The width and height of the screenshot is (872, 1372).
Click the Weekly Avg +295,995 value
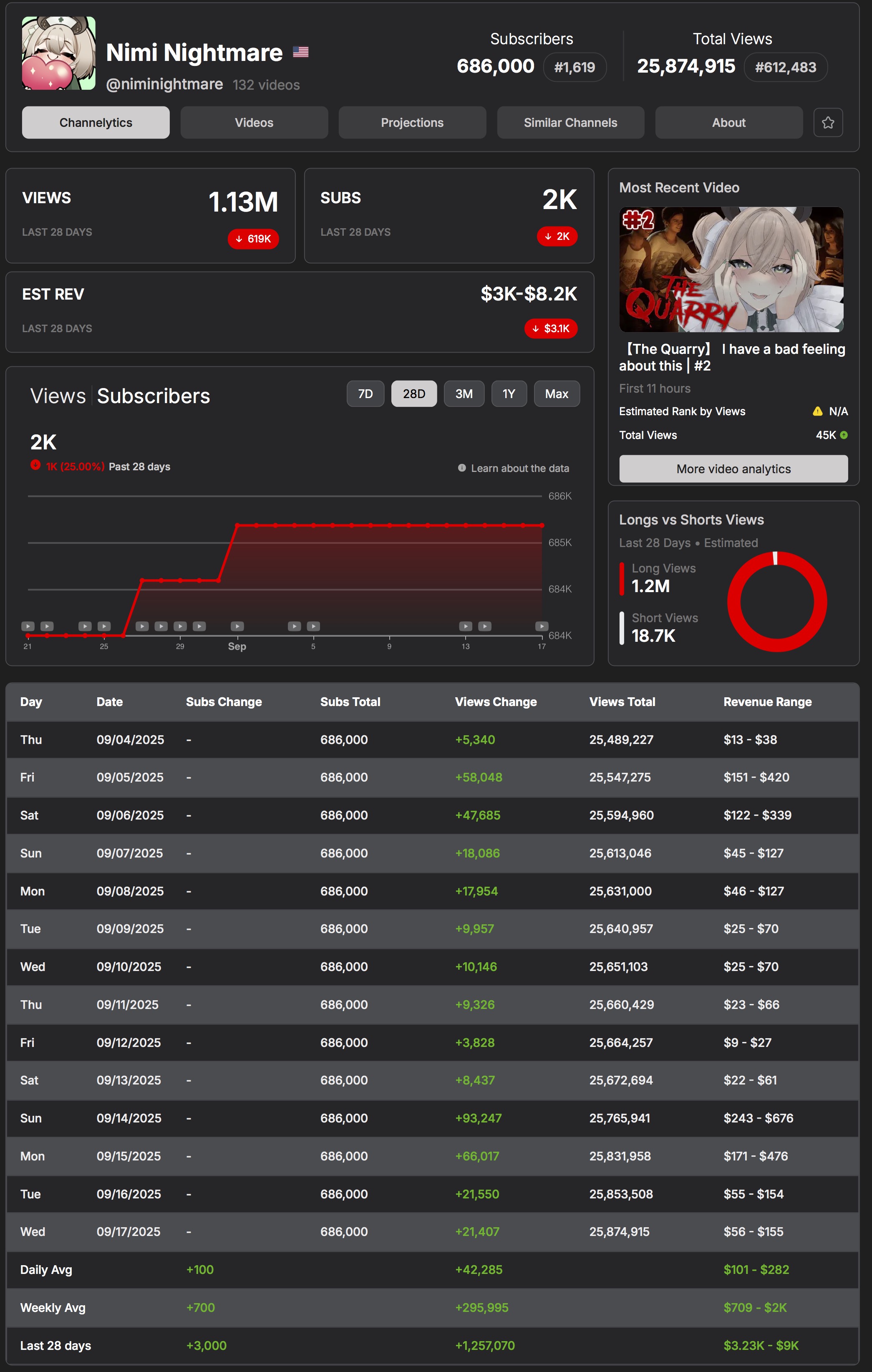[482, 1308]
